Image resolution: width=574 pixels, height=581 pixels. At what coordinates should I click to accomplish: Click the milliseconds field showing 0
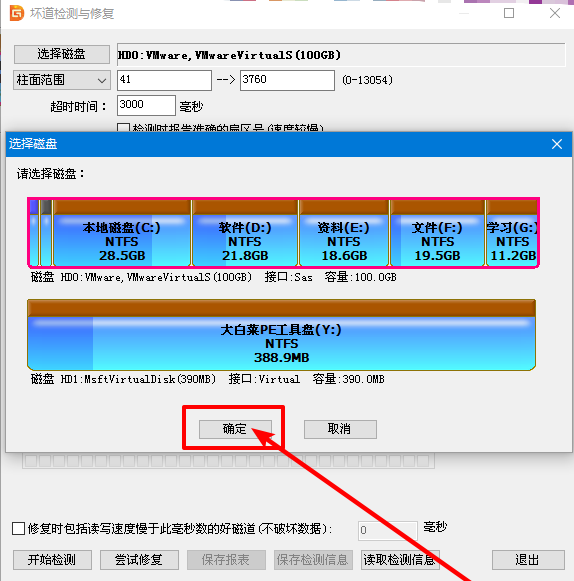click(x=388, y=530)
